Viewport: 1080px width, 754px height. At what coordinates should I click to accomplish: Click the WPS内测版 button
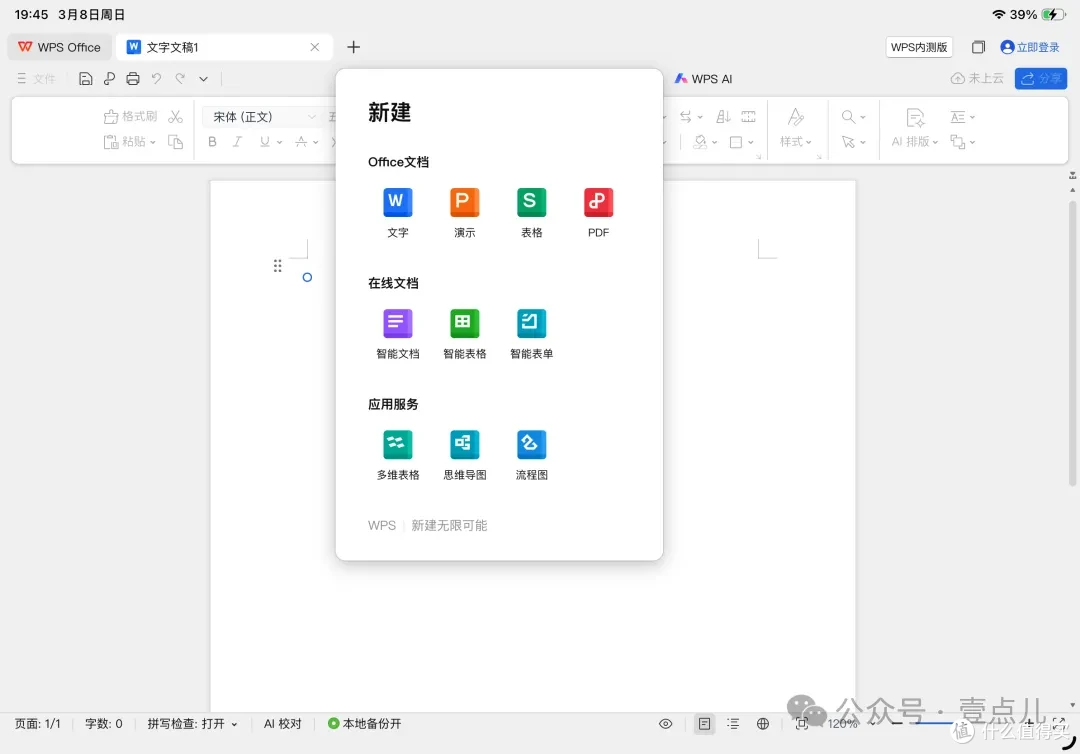[919, 47]
